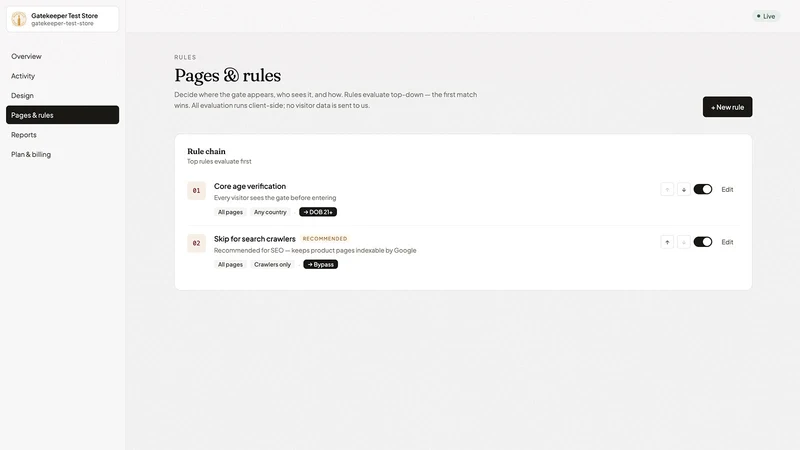This screenshot has width=800, height=450.
Task: Click the Crawlers only tag
Action: coord(272,264)
